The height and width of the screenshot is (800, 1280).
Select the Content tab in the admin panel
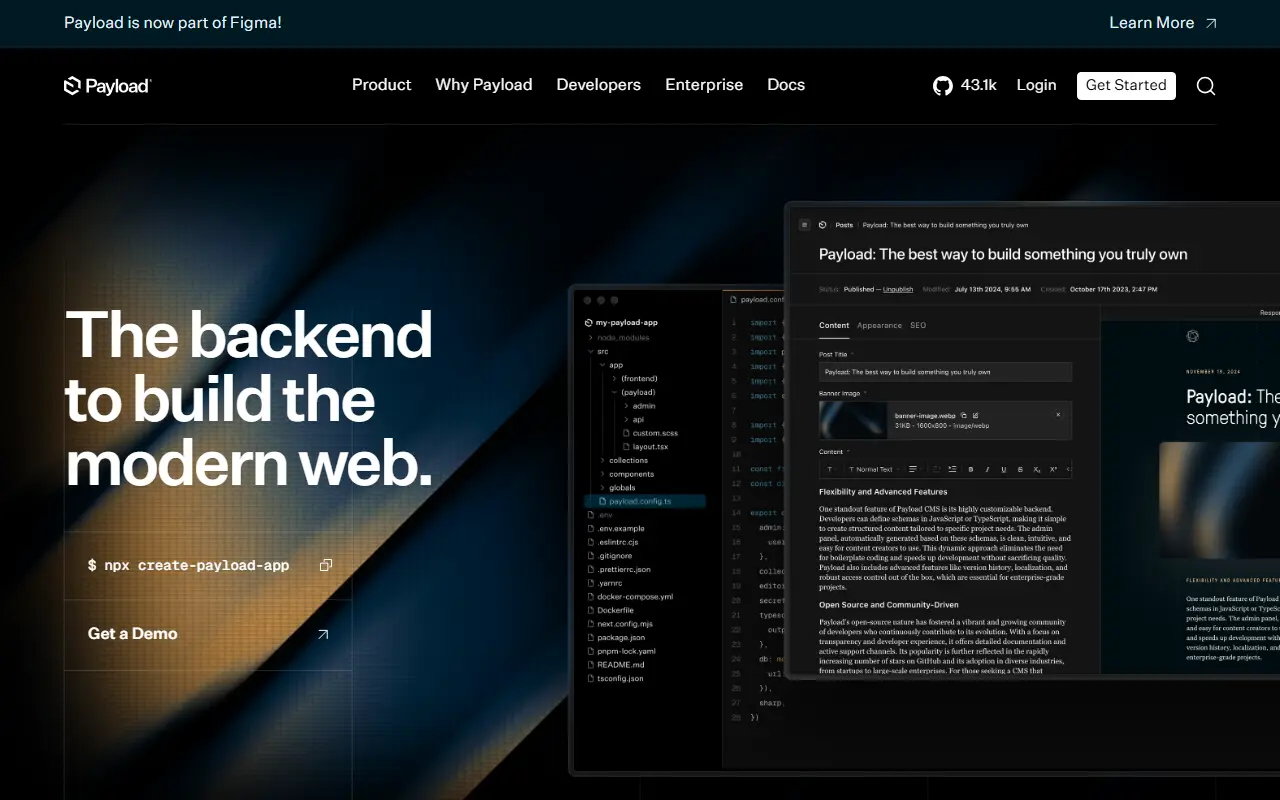pos(834,325)
